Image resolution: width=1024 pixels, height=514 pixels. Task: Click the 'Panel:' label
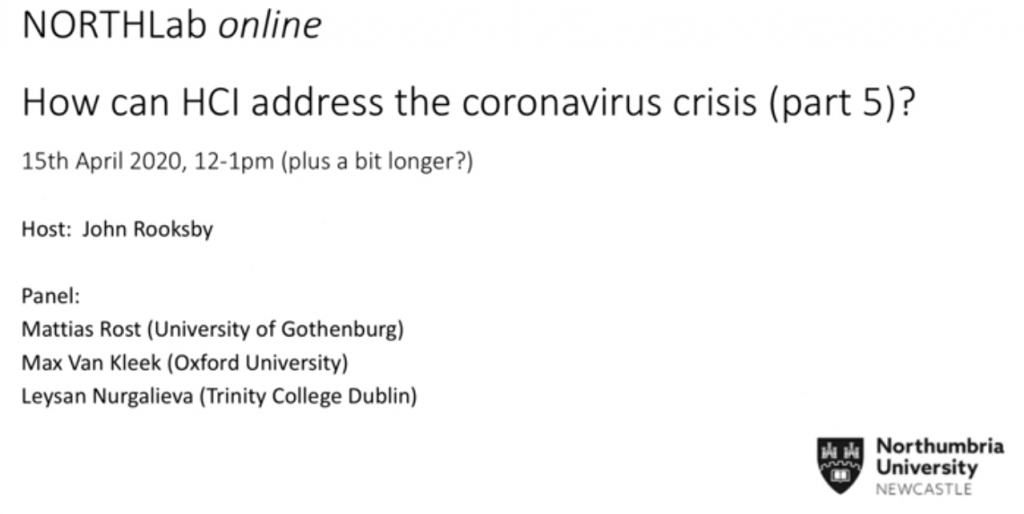click(51, 296)
